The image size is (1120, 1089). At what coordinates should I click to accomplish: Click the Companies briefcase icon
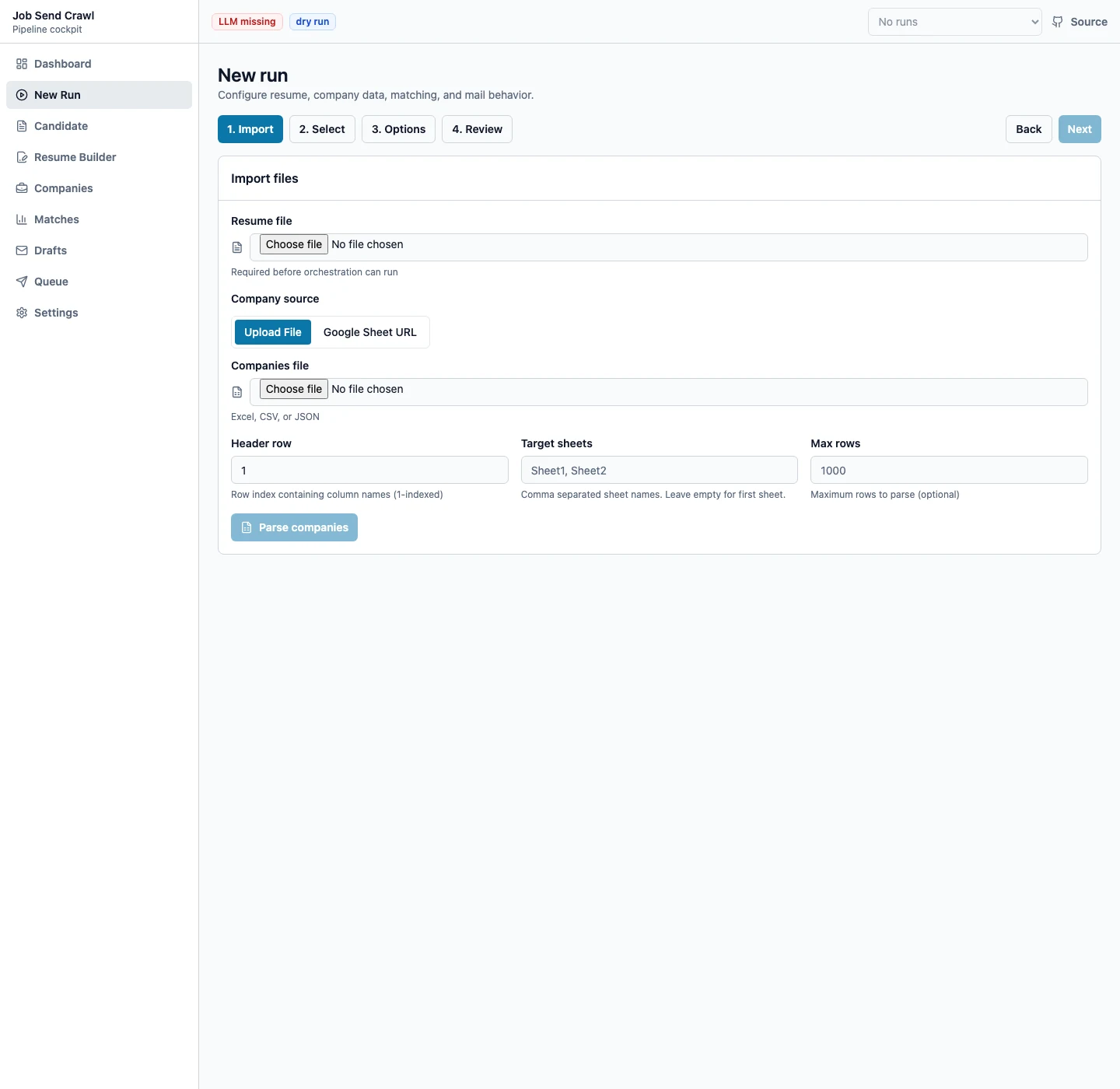22,188
